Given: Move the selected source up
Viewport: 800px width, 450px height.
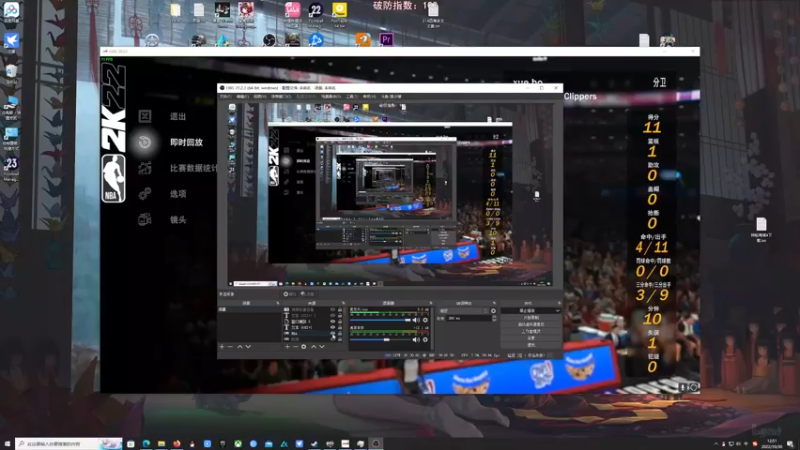Looking at the screenshot, I should pyautogui.click(x=313, y=347).
